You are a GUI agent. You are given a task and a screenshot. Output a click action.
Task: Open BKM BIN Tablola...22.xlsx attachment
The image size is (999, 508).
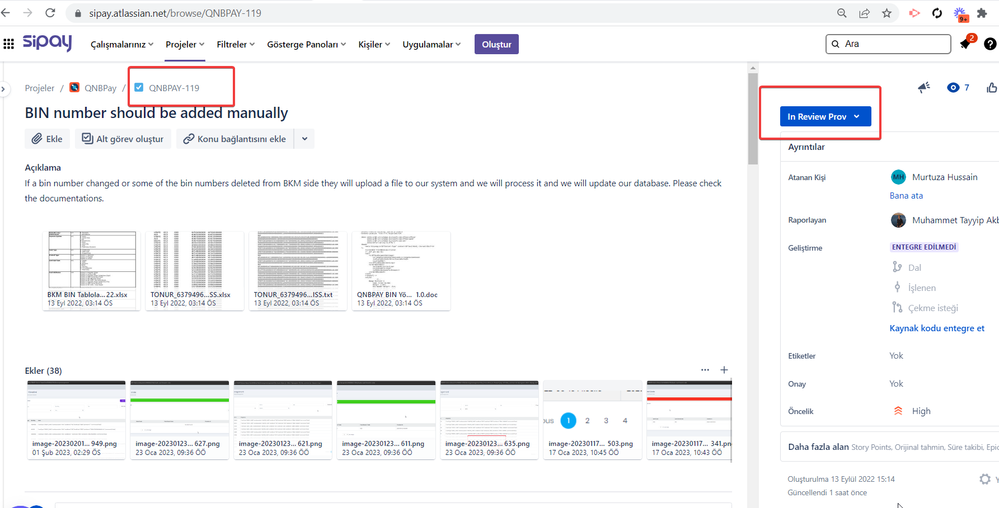pos(92,271)
